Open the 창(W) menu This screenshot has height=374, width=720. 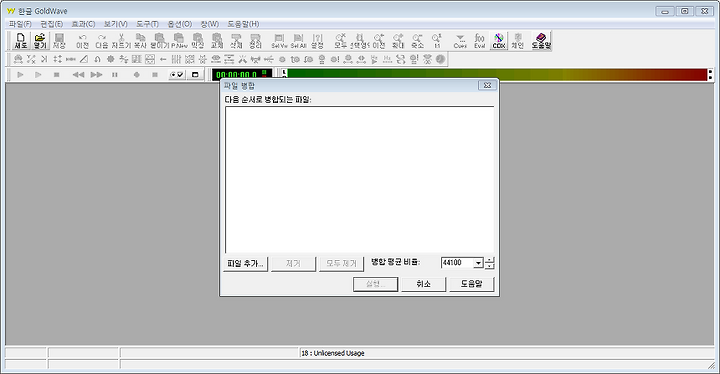pos(209,24)
